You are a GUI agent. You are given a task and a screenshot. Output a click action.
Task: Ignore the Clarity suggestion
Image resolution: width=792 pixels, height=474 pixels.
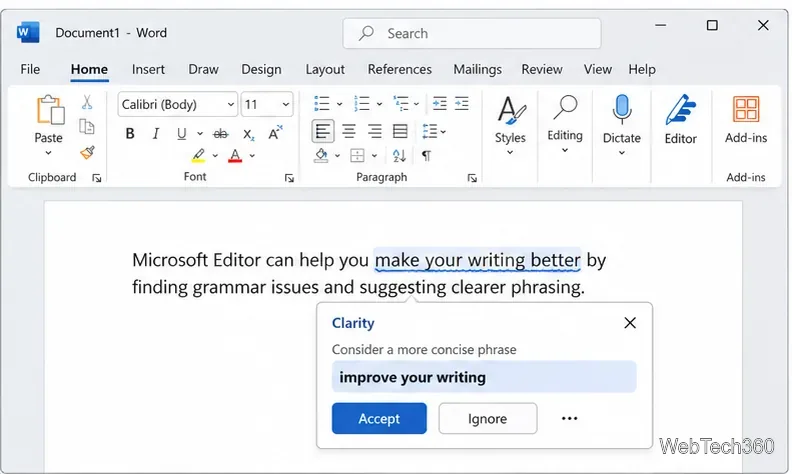pyautogui.click(x=487, y=418)
